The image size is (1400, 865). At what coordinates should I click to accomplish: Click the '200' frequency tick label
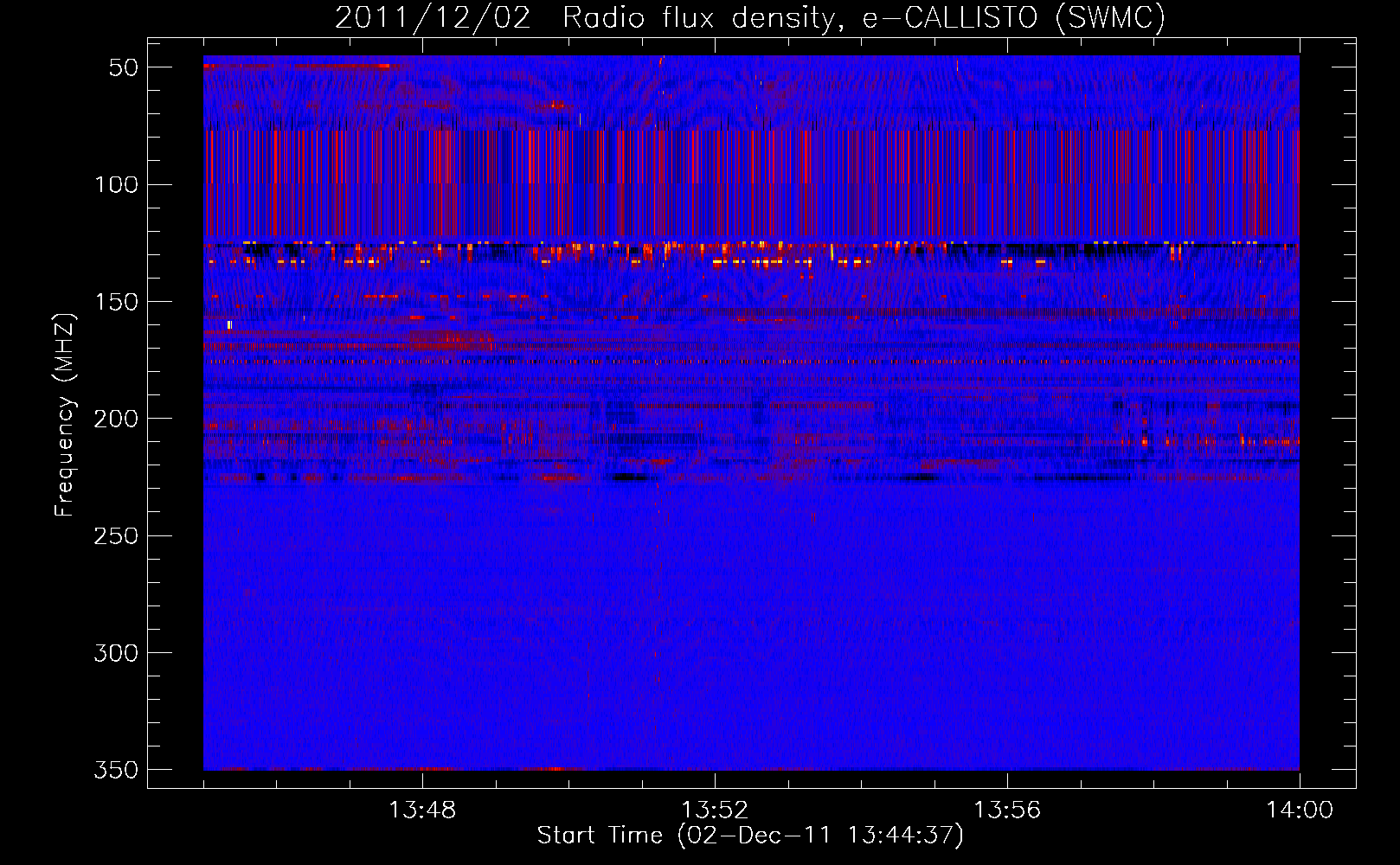[x=117, y=419]
